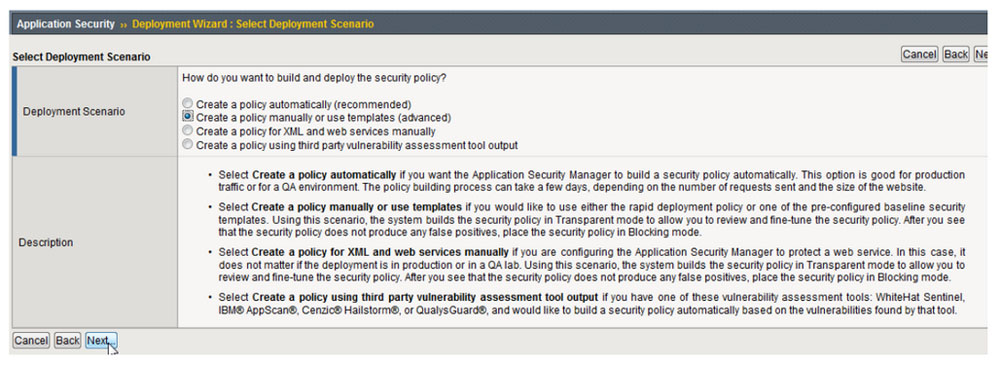Click the 'Description' row label
The width and height of the screenshot is (1000, 367).
click(x=46, y=243)
